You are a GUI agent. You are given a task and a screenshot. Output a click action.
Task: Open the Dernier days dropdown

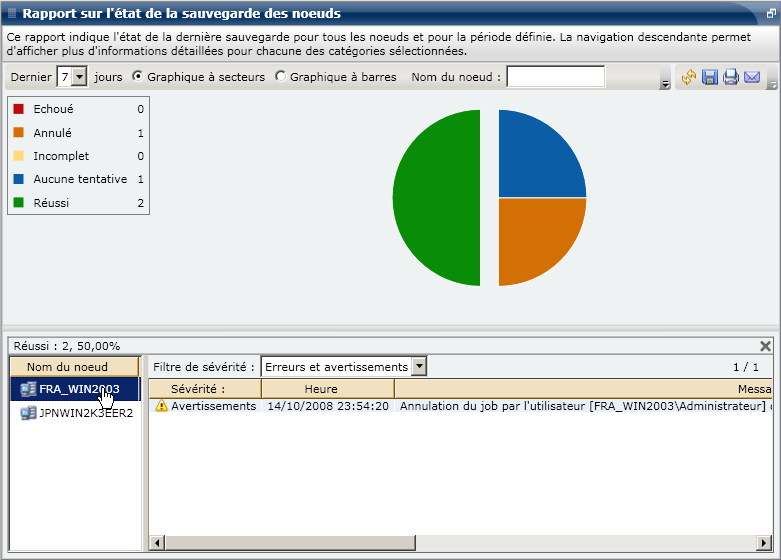coord(79,77)
